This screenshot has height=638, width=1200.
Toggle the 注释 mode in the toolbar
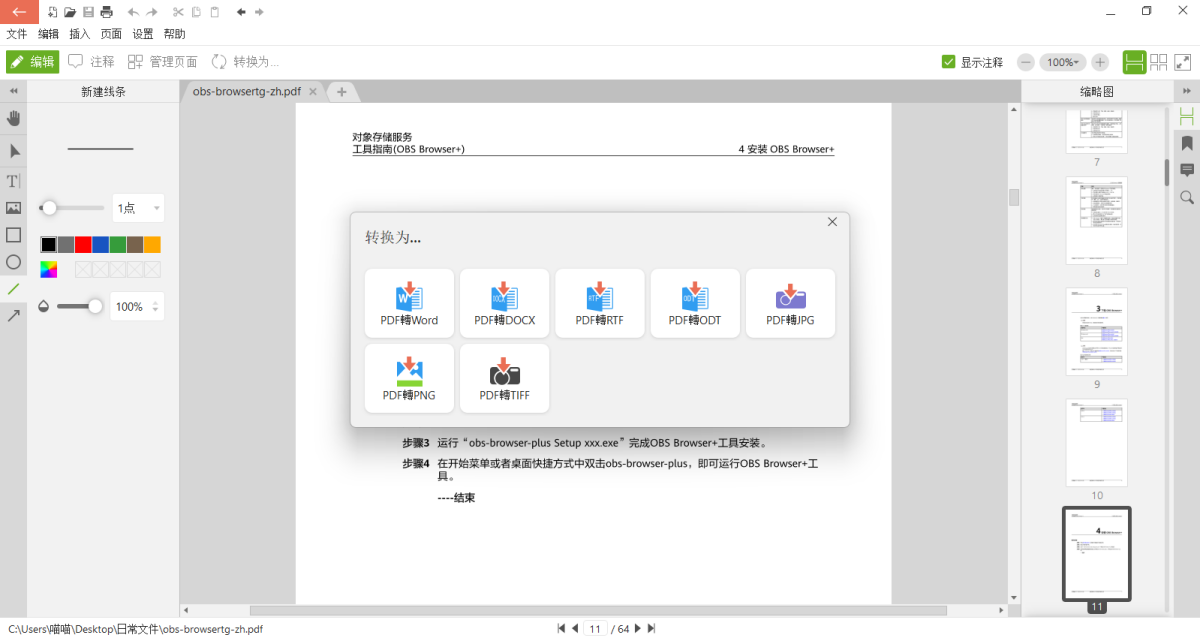(x=91, y=61)
